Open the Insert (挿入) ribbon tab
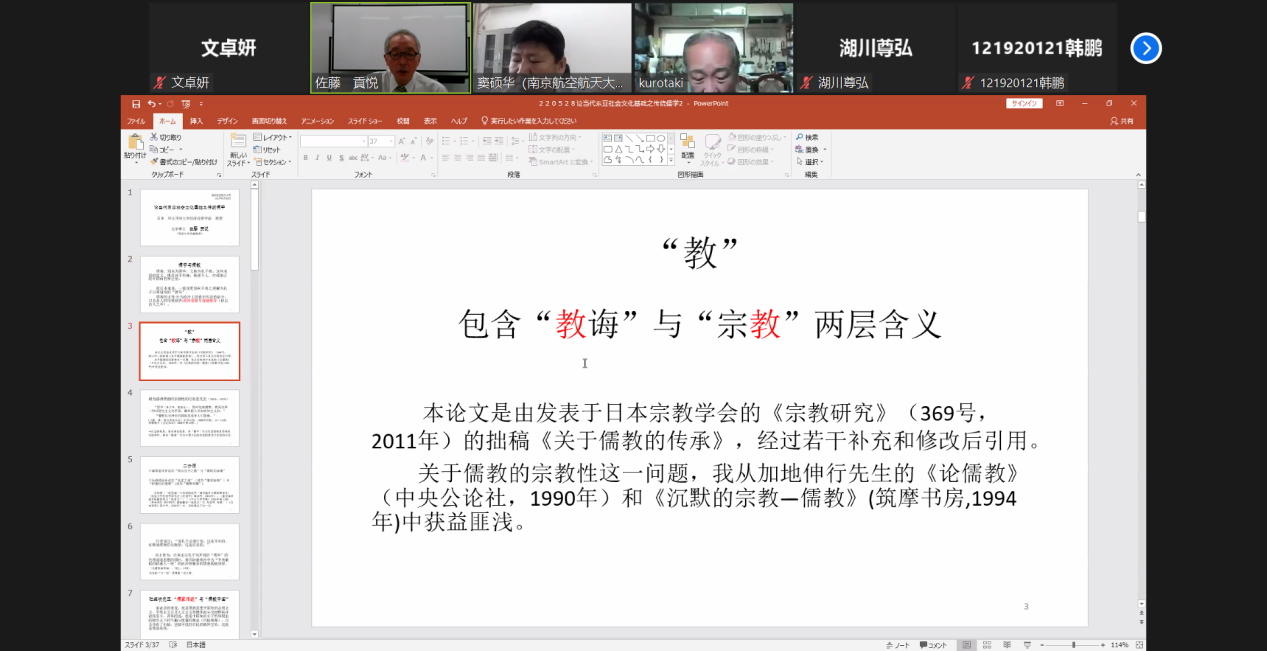This screenshot has width=1267, height=651. (x=196, y=121)
